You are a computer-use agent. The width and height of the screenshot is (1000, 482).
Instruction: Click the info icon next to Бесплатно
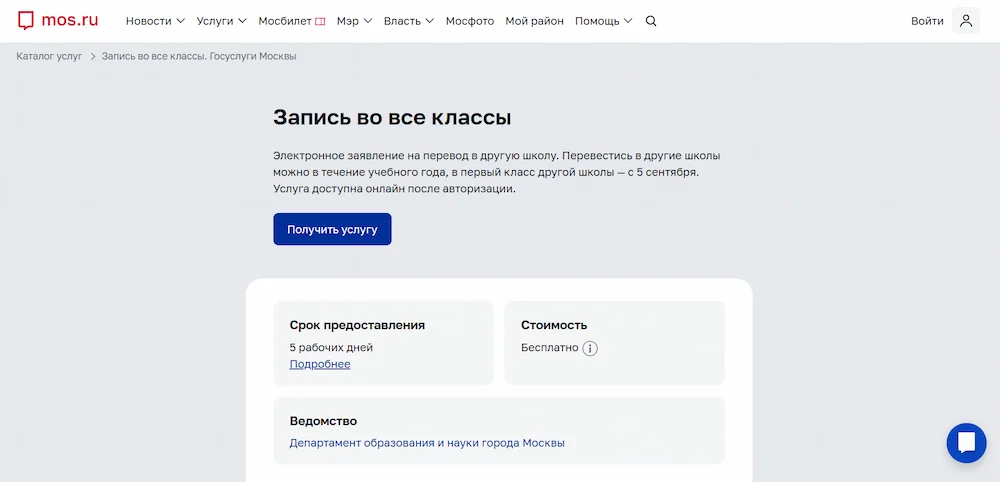[590, 348]
